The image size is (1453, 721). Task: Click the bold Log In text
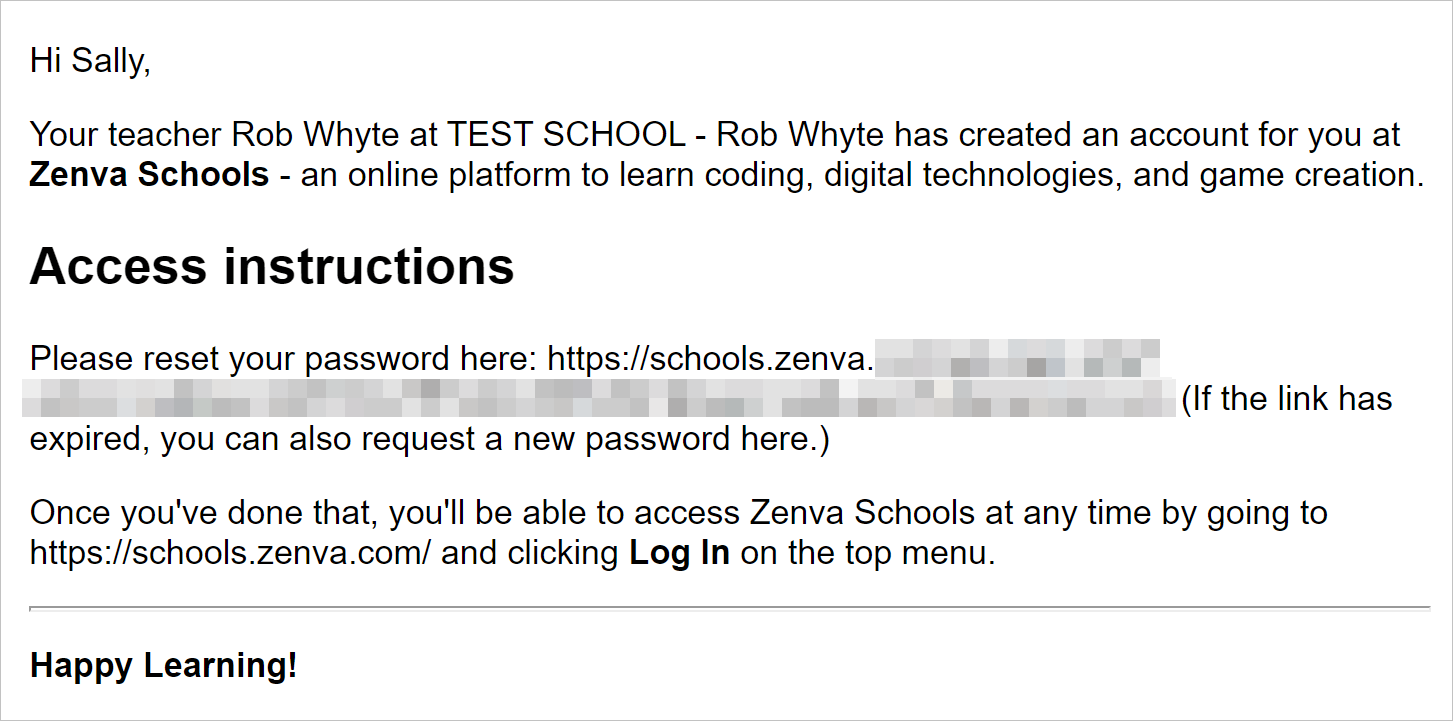tap(679, 553)
